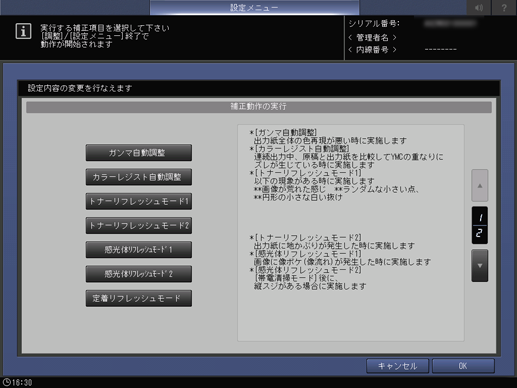Click the clock icon in status bar
Screen dimensions: 517x388
[6, 382]
